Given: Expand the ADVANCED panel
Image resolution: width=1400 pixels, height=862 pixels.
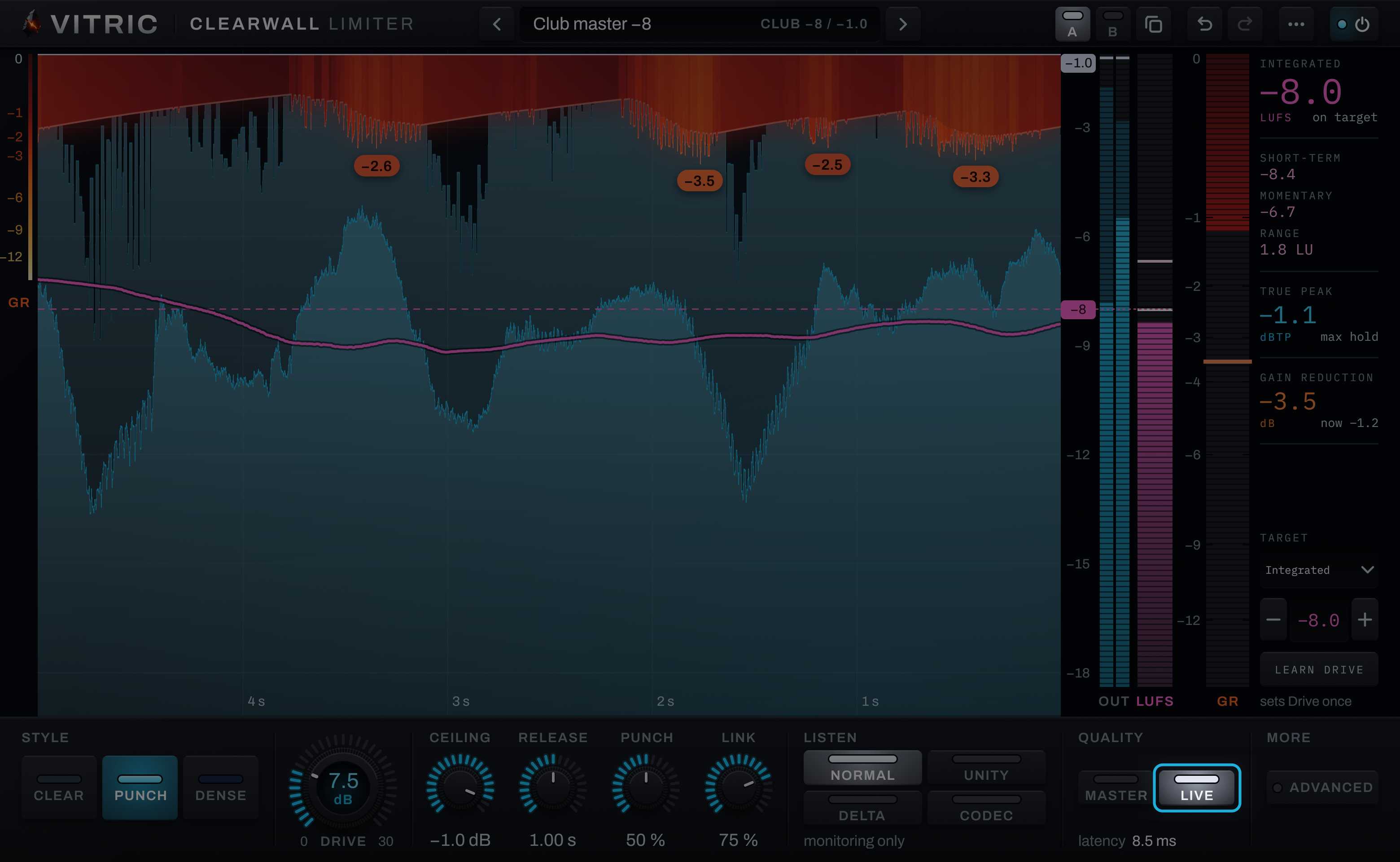Looking at the screenshot, I should point(1322,787).
